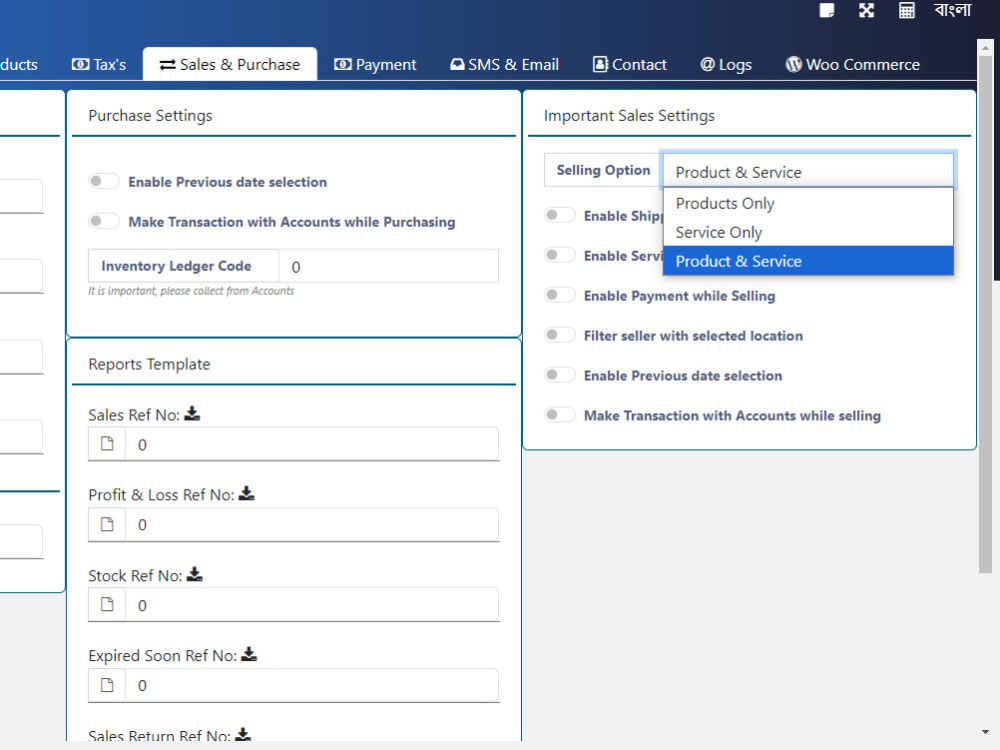Open the Logs tab

726,64
